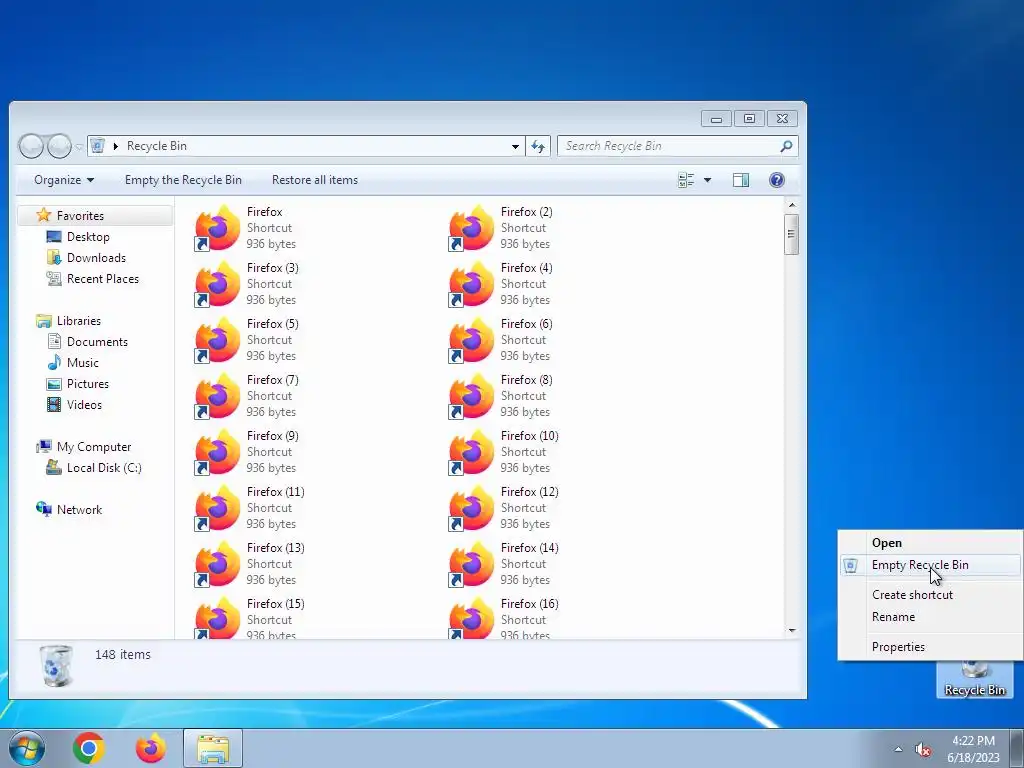Choose Empty Recycle Bin in context menu

[930, 565]
